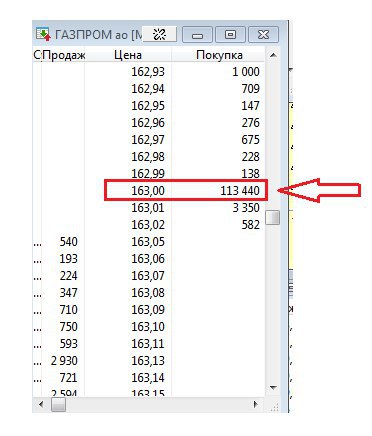
Task: Click the unlink chain icon in title bar
Action: pyautogui.click(x=160, y=34)
